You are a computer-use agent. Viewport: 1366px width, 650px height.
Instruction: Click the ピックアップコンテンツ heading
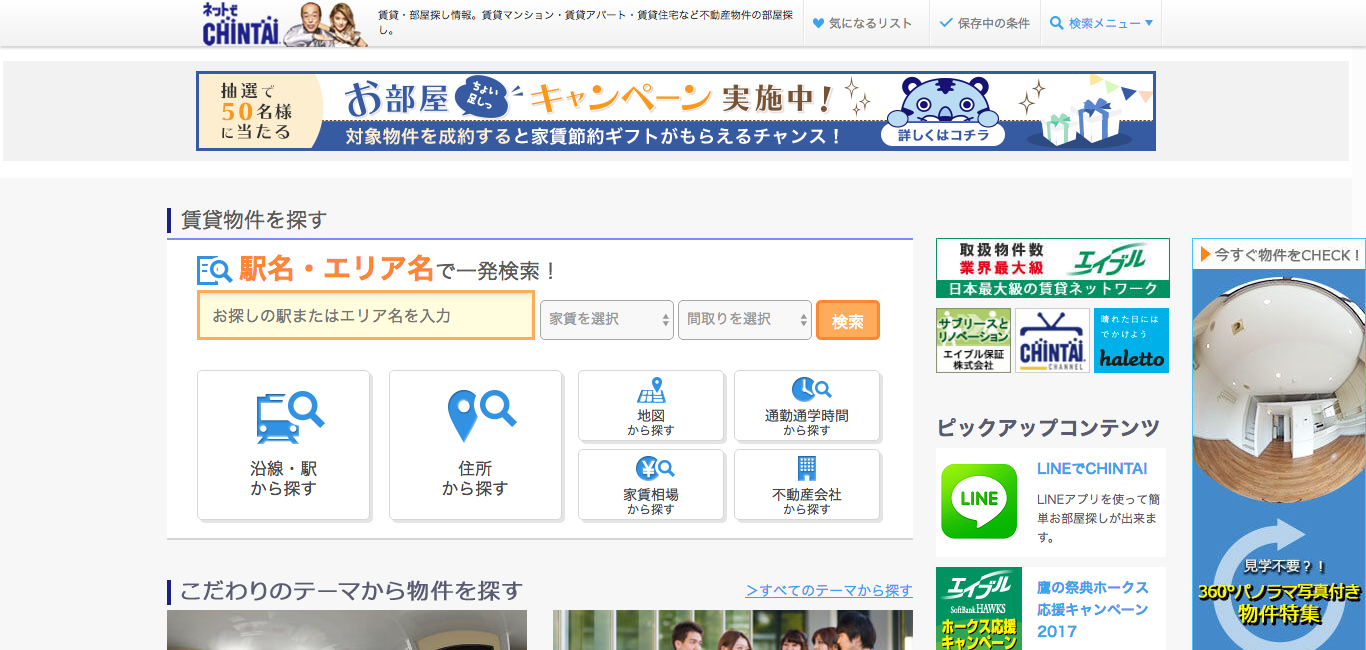point(1048,428)
